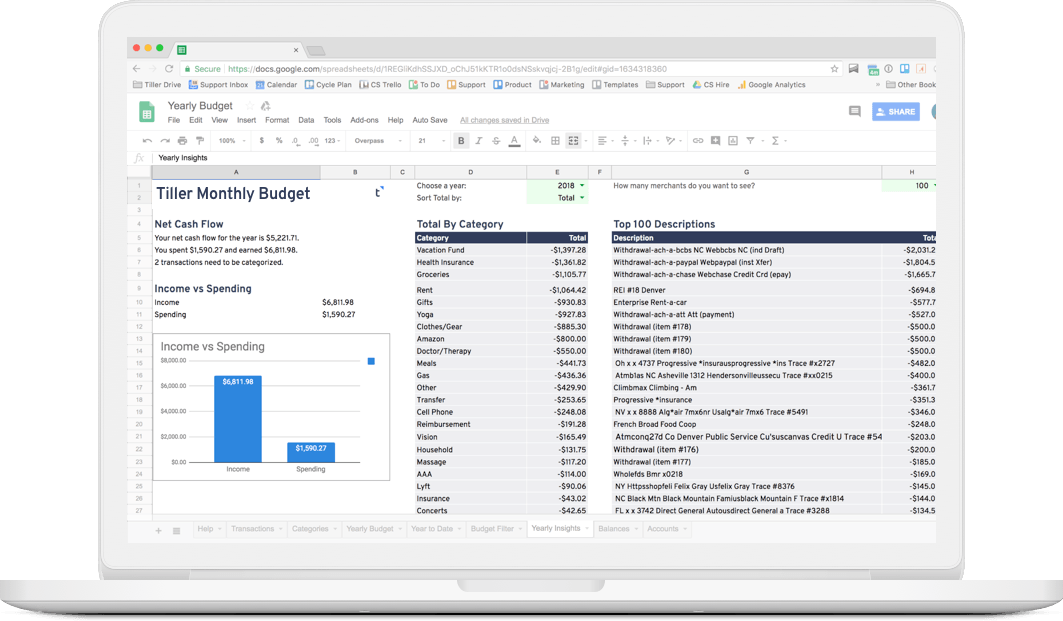Click the browser address bar URL
1063x621 pixels.
click(447, 69)
